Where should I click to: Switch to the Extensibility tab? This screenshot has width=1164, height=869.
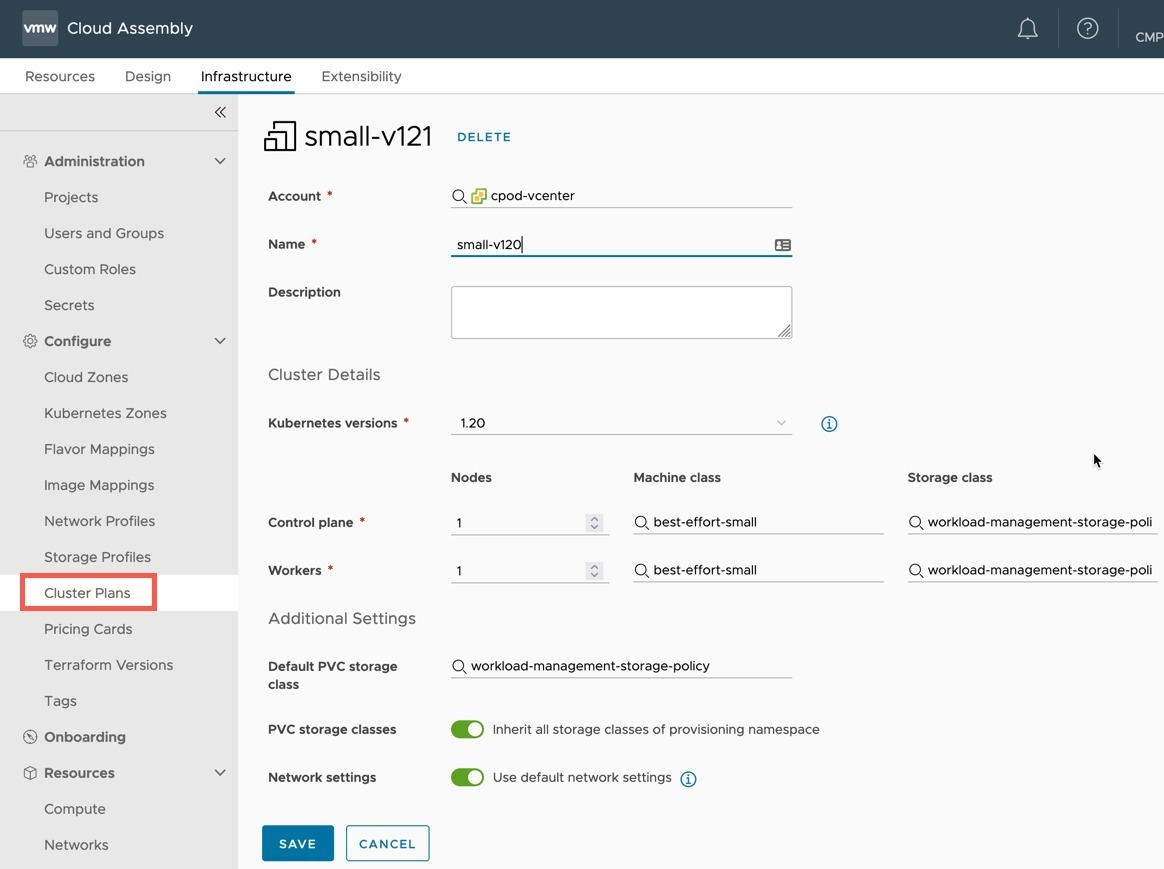point(362,76)
